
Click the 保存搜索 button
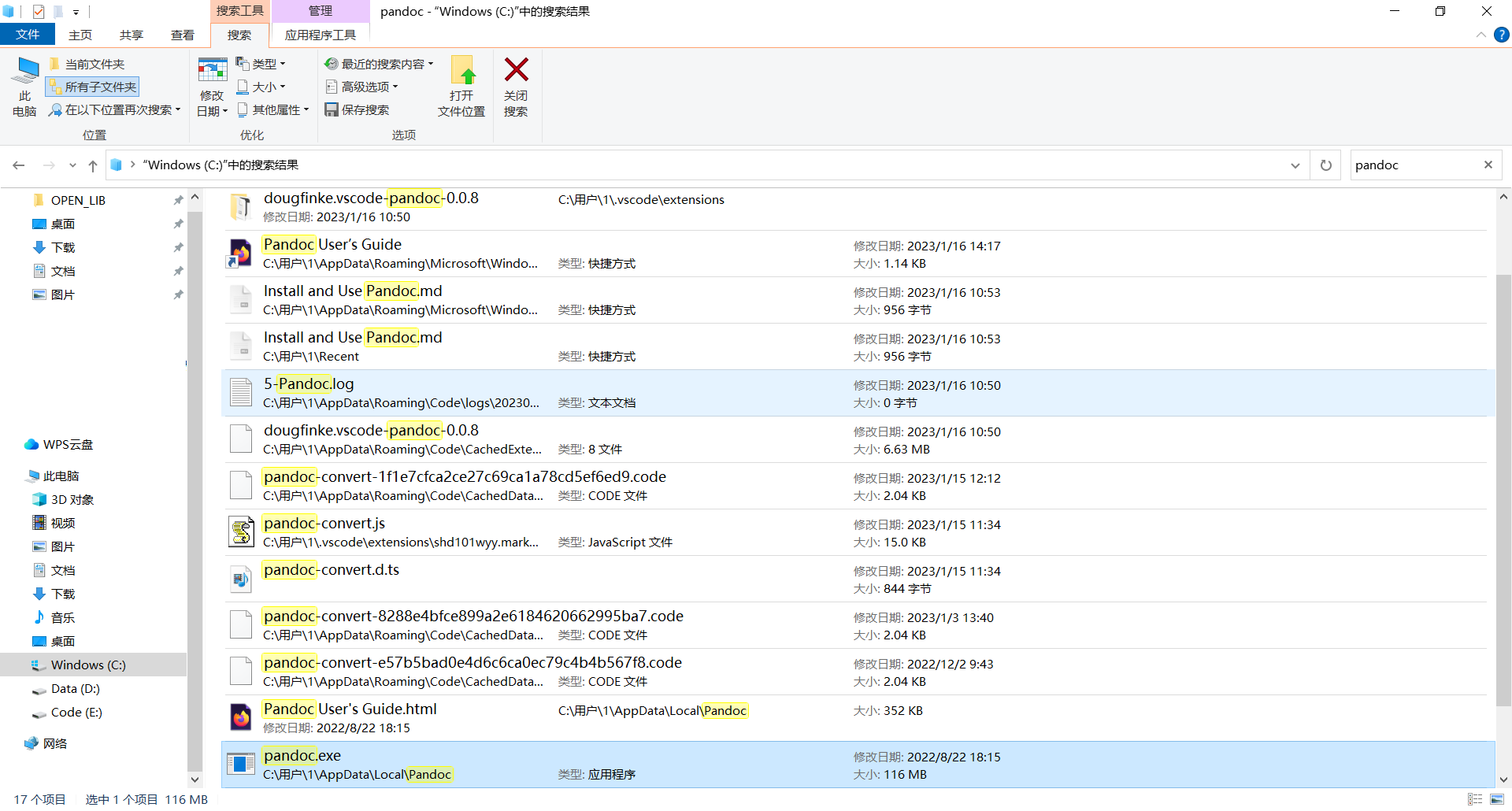coord(358,109)
